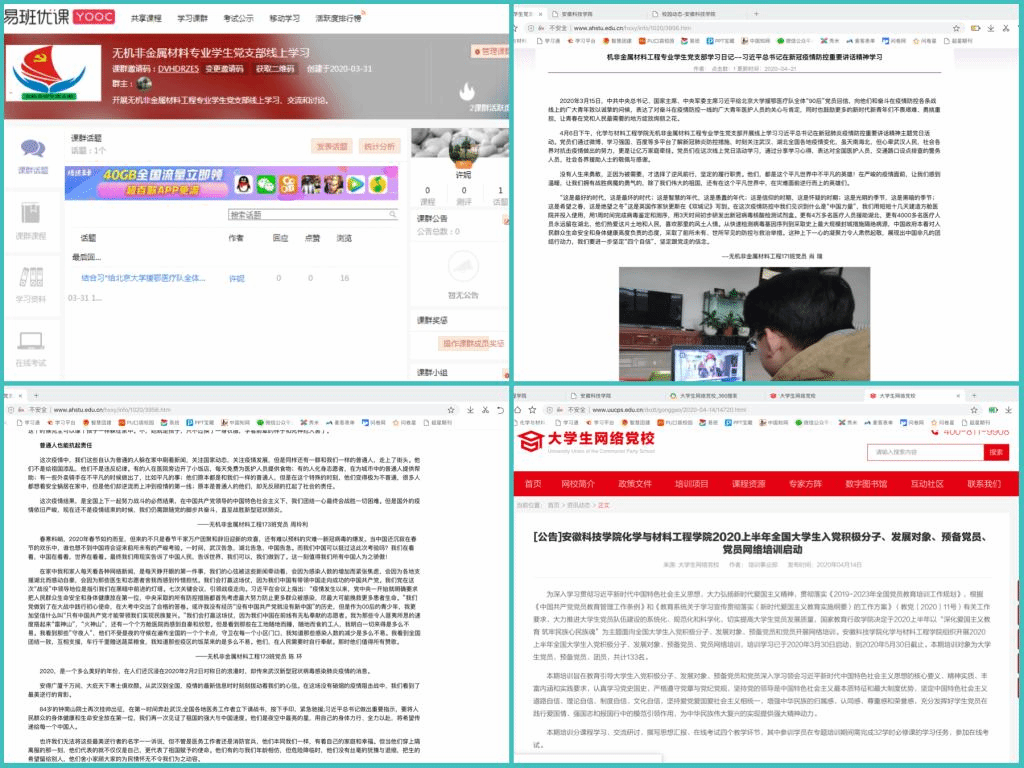The image size is (1024, 768).
Task: Open the topic link 结合习'给北京大学援鄂医疗队全体...
Action: [145, 278]
